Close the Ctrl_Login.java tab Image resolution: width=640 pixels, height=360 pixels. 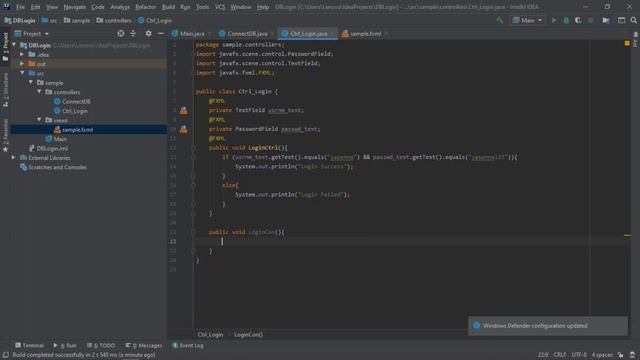pos(332,34)
